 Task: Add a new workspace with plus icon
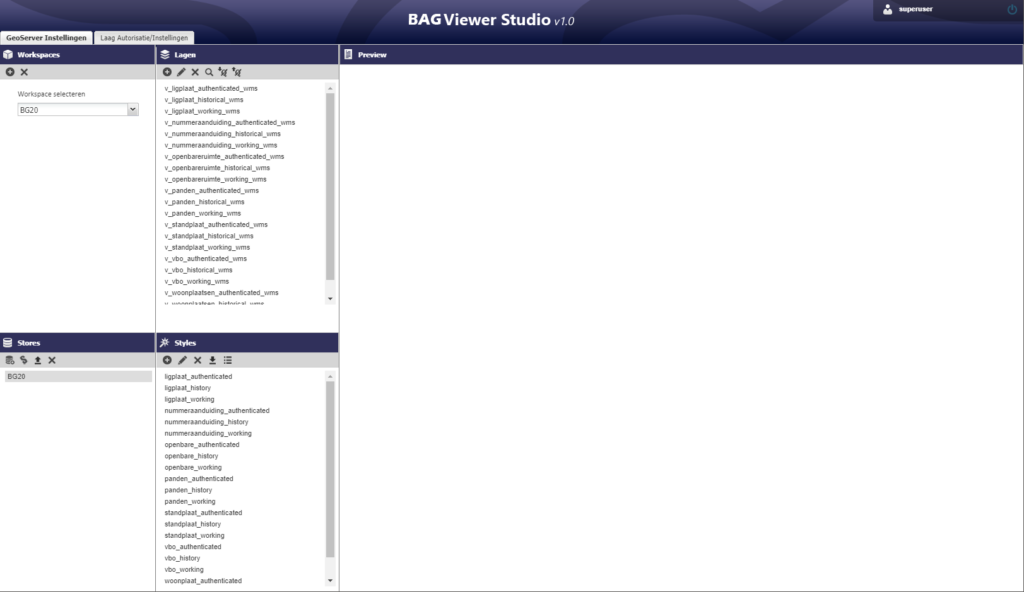[10, 72]
